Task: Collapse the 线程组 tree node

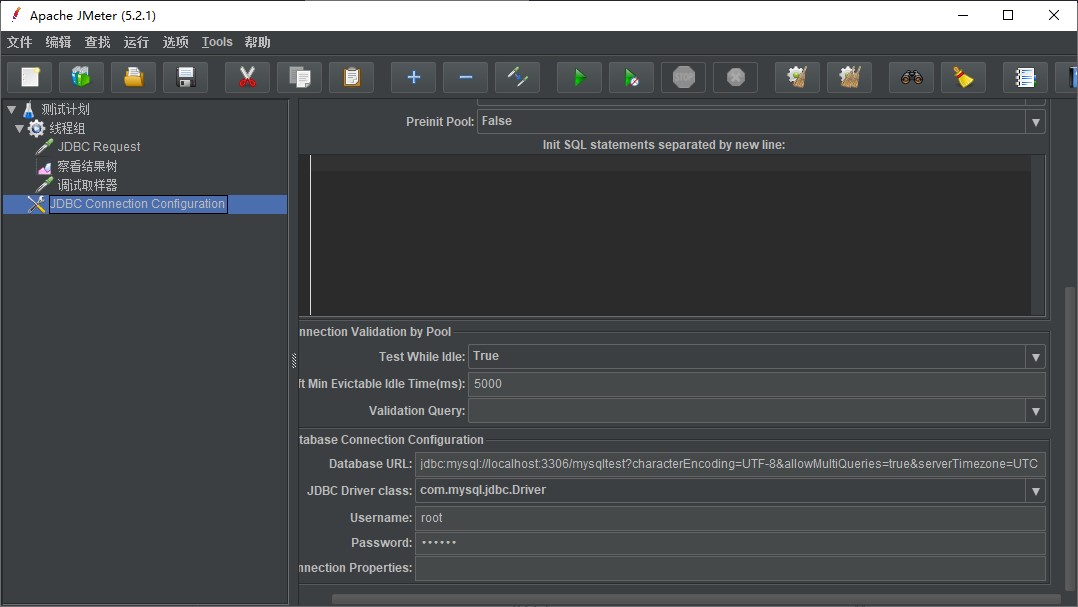Action: click(20, 129)
